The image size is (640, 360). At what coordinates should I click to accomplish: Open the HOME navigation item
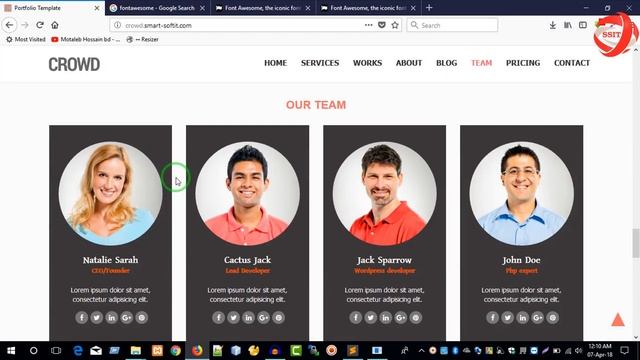pos(276,63)
